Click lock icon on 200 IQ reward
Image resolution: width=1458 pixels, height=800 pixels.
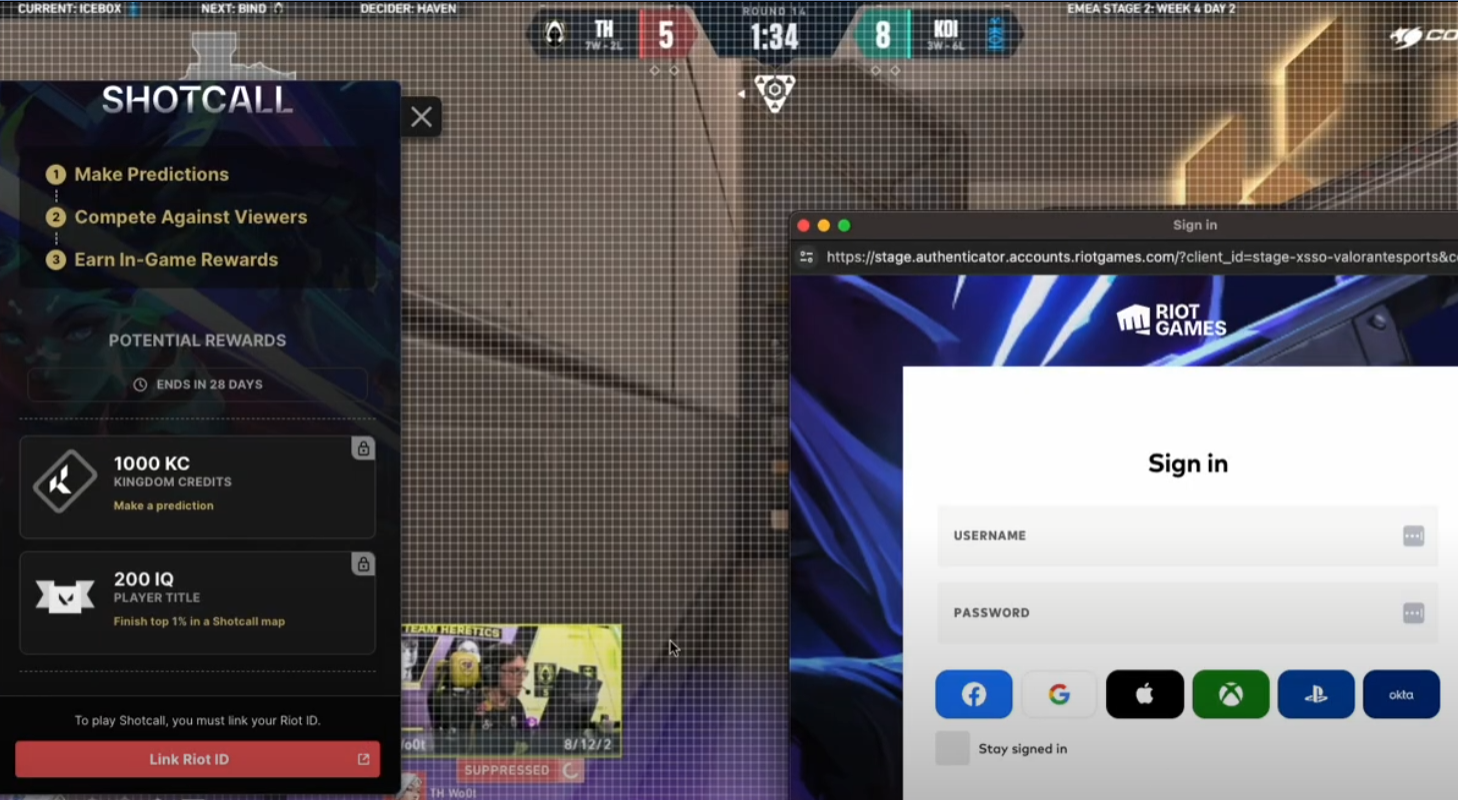[363, 565]
